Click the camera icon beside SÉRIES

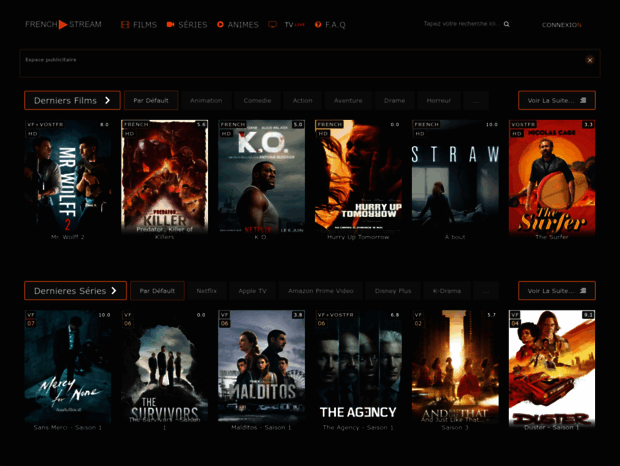pyautogui.click(x=170, y=25)
